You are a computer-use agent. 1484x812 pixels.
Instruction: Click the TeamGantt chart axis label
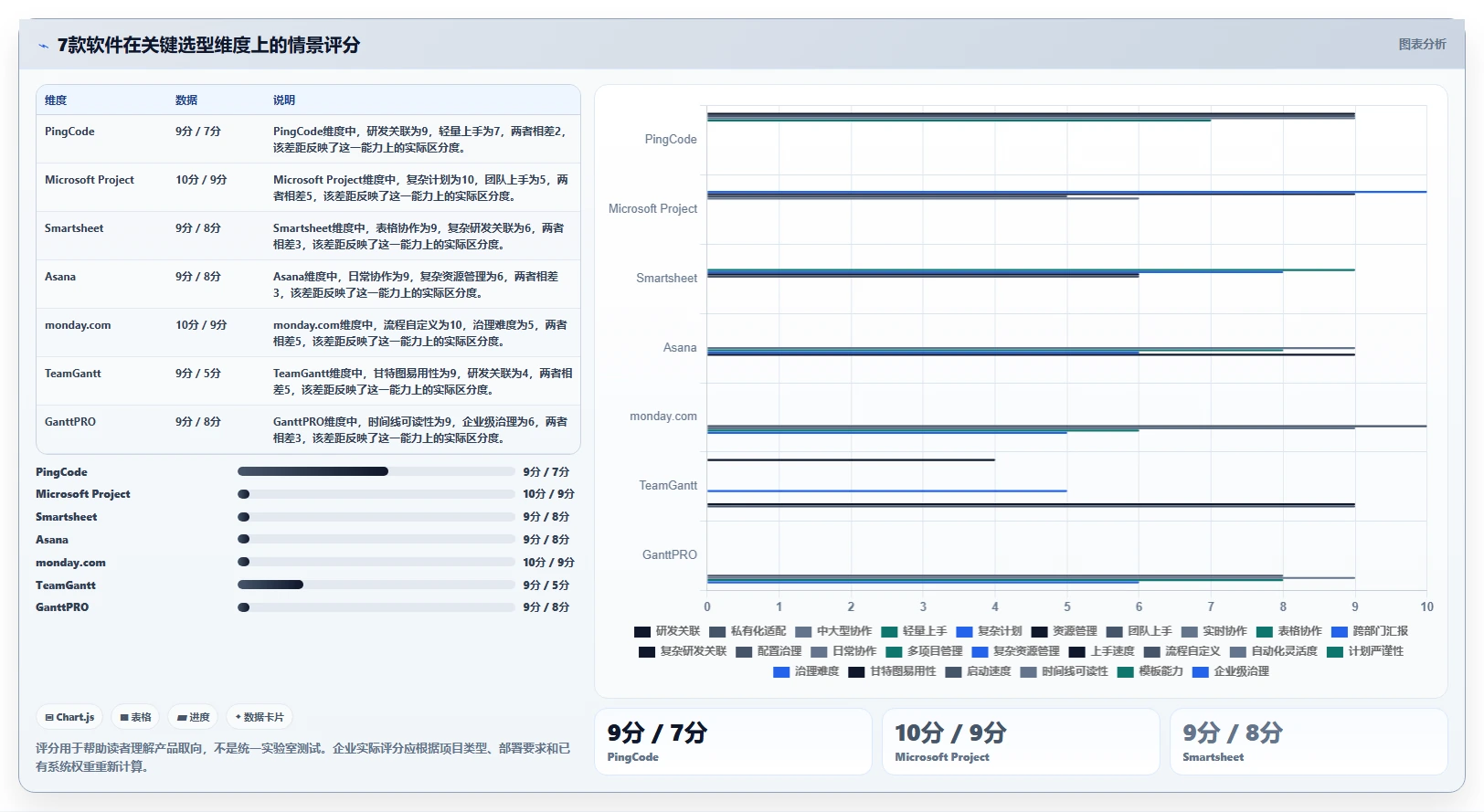(x=668, y=486)
